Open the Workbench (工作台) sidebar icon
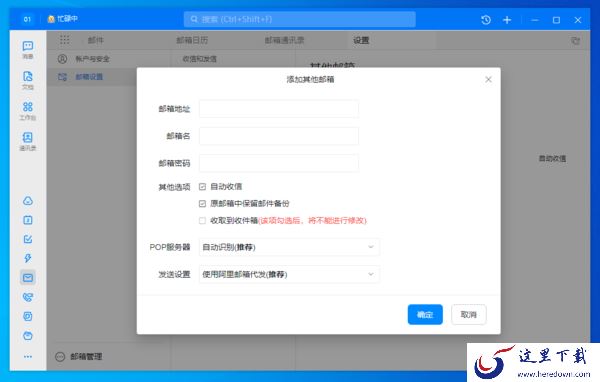This screenshot has width=600, height=382. (28, 111)
